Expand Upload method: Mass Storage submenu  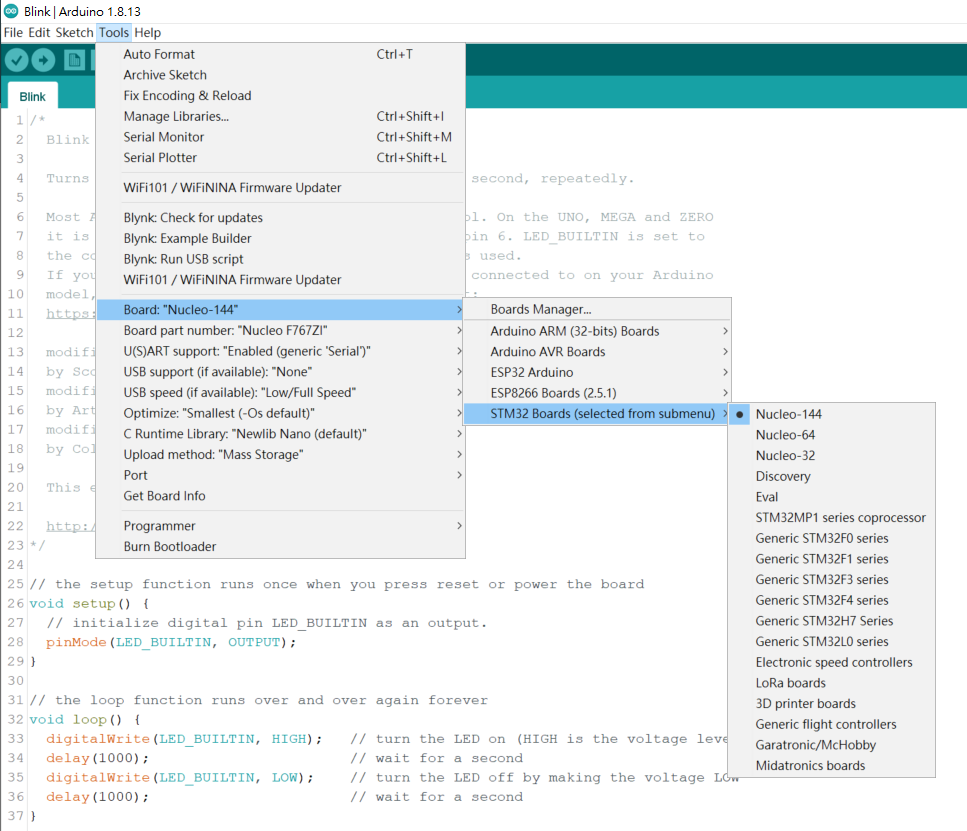click(281, 455)
